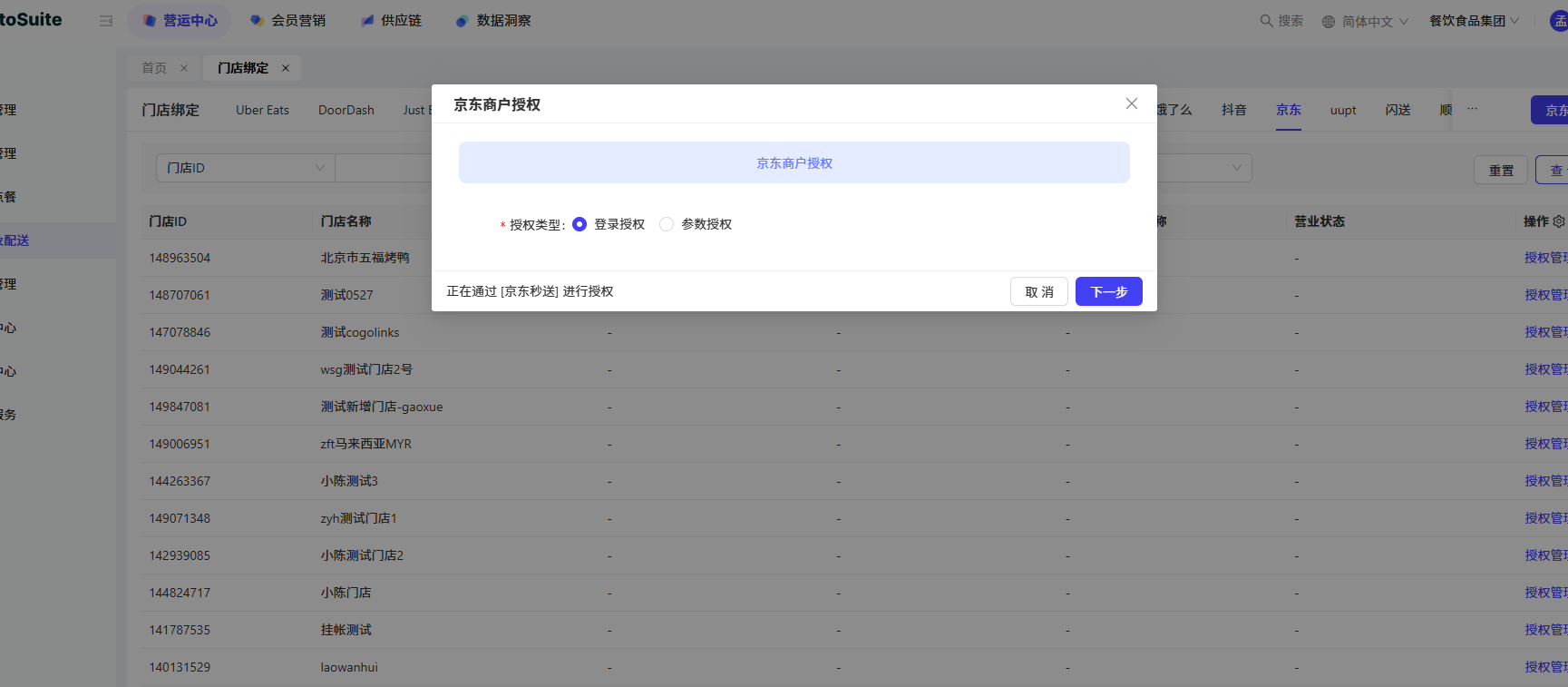Click the 下一步 button
Screen dimensions: 1568x687
pos(1108,291)
